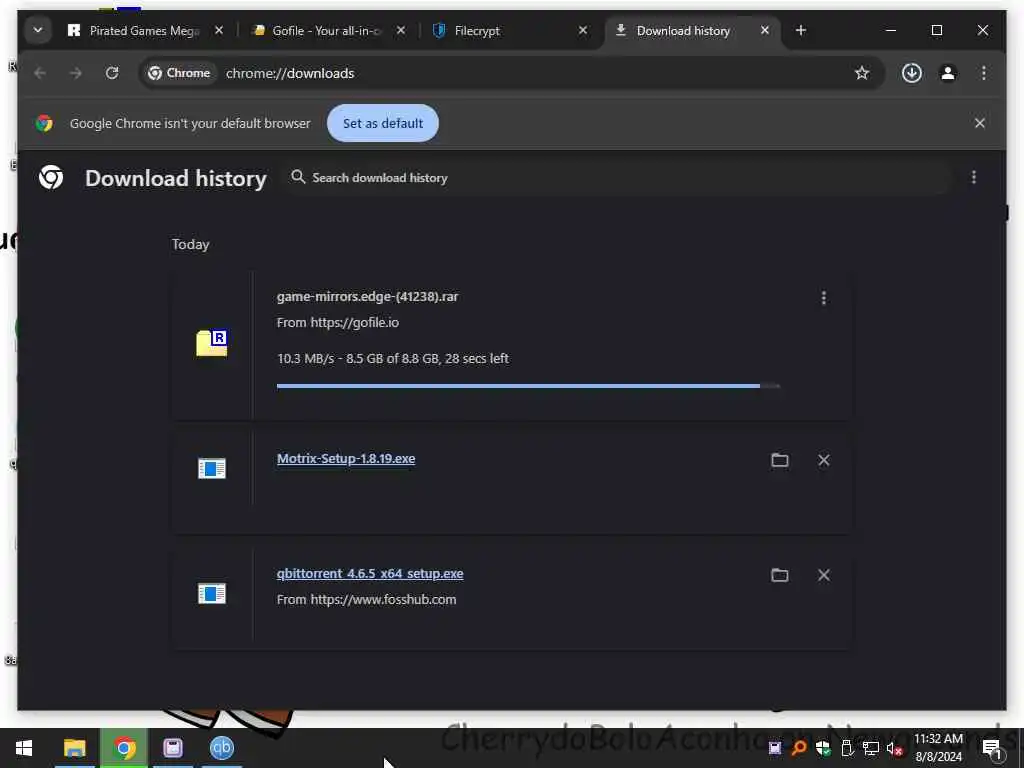Open the tab search dropdown arrow
This screenshot has height=768, width=1024.
point(38,31)
